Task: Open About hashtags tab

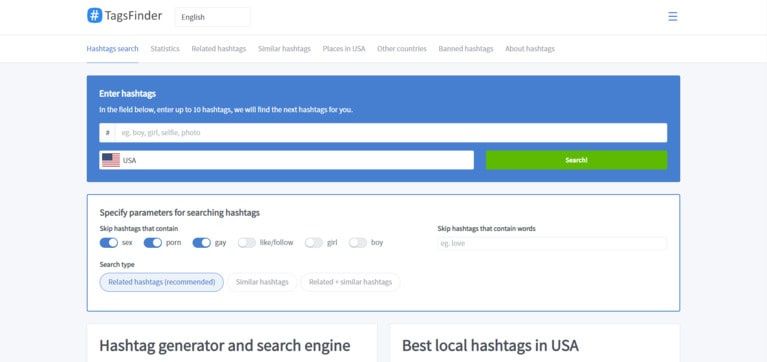Action: [x=530, y=48]
